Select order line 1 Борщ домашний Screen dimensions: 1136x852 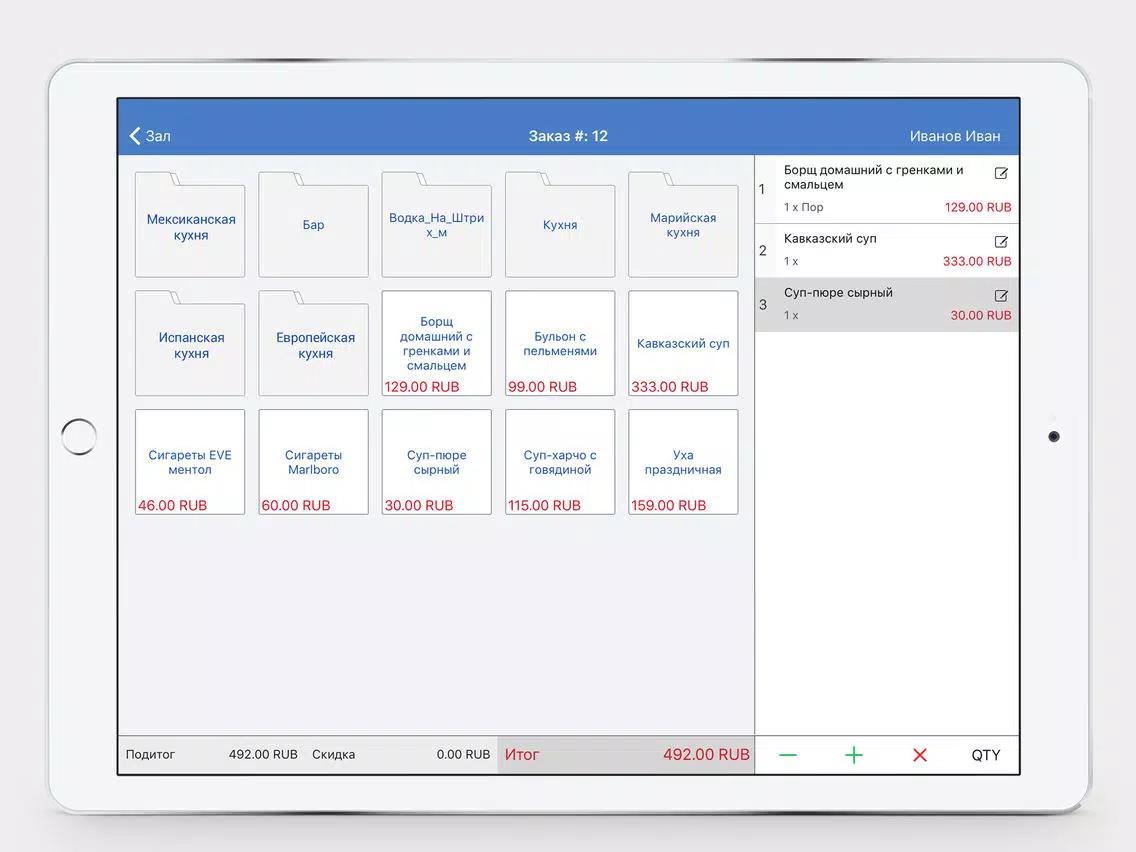coord(887,189)
